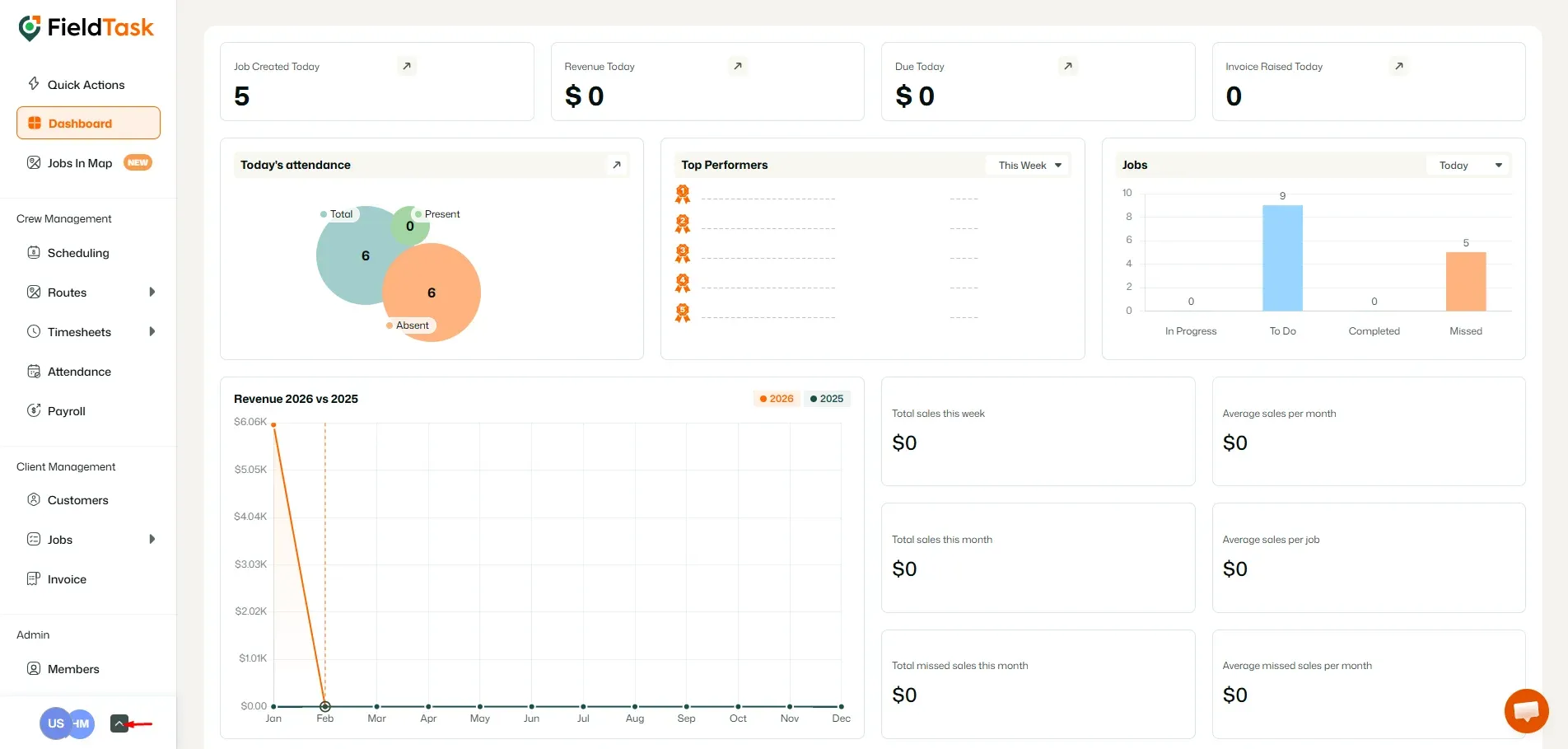
Task: Click the Timesheets clock icon
Action: [34, 331]
